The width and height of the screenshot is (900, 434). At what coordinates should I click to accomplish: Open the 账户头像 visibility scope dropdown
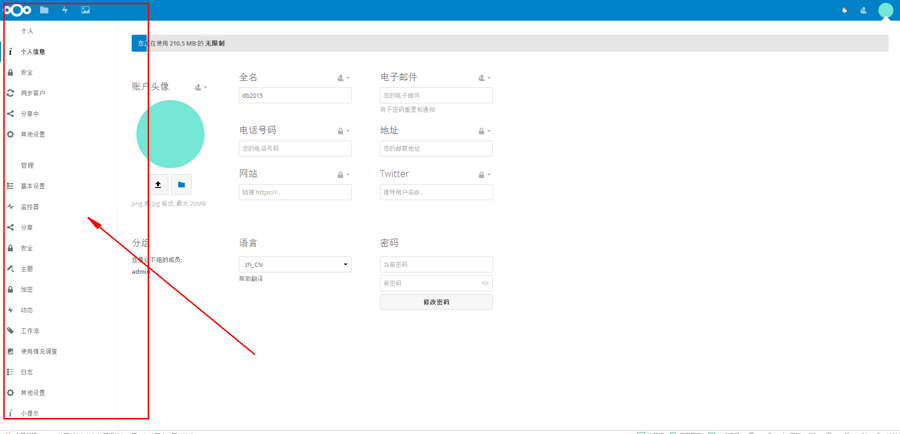tap(201, 87)
